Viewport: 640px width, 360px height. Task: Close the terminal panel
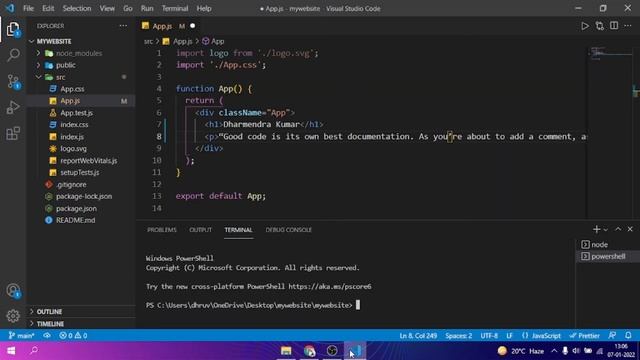point(630,229)
